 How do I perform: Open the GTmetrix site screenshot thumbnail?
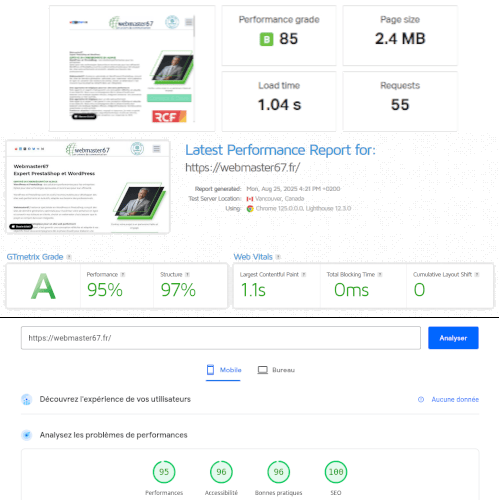pos(88,187)
